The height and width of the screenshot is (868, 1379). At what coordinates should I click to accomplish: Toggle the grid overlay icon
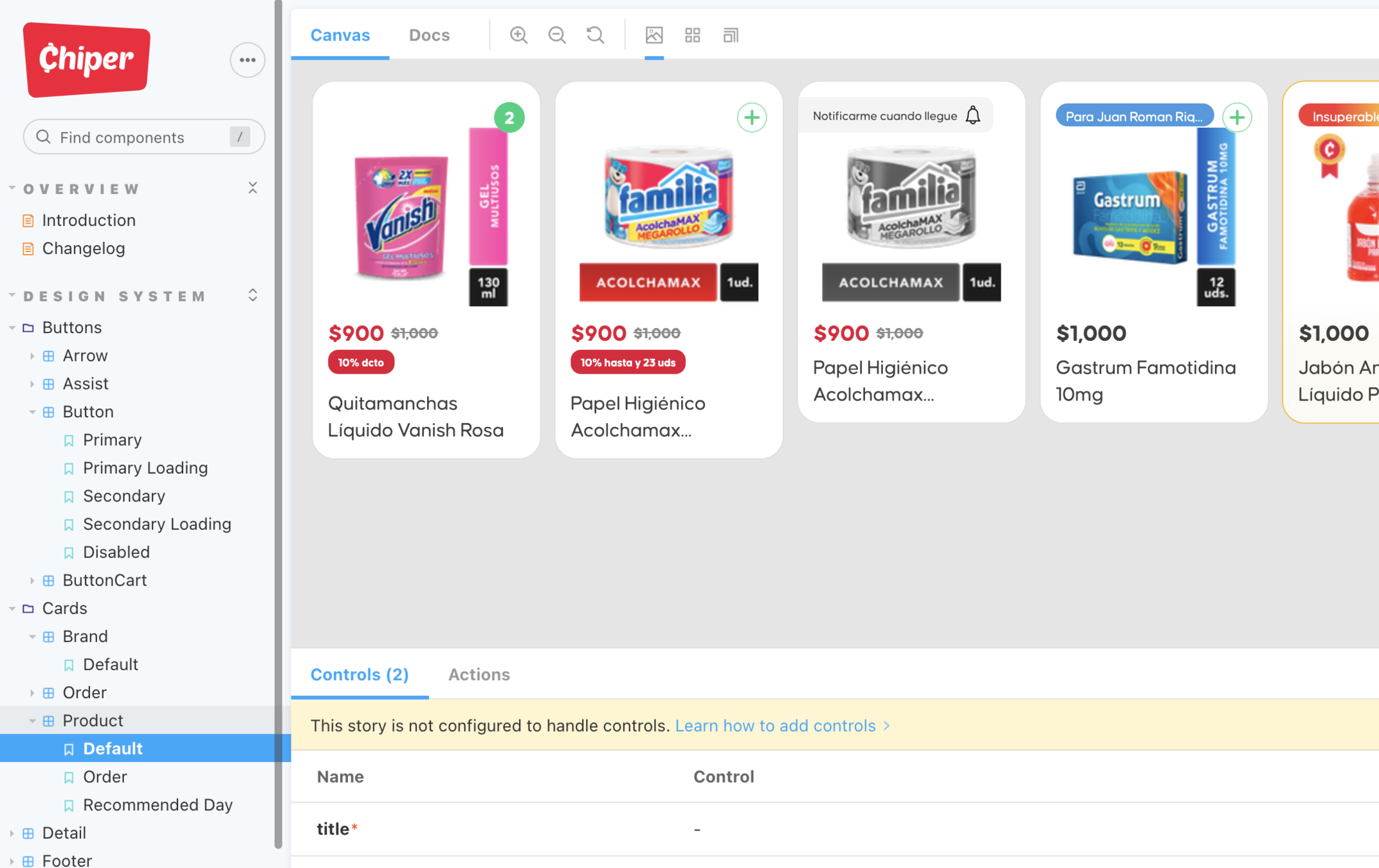693,35
